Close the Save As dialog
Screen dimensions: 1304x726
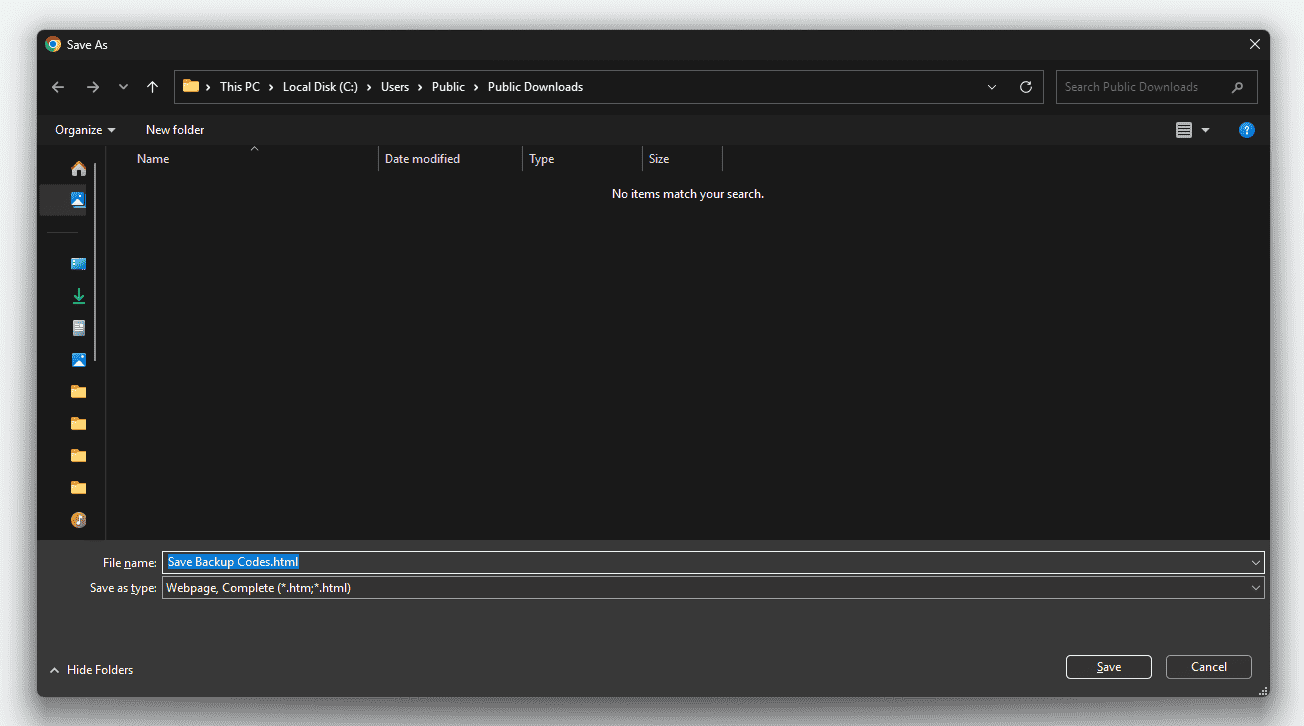(1255, 45)
